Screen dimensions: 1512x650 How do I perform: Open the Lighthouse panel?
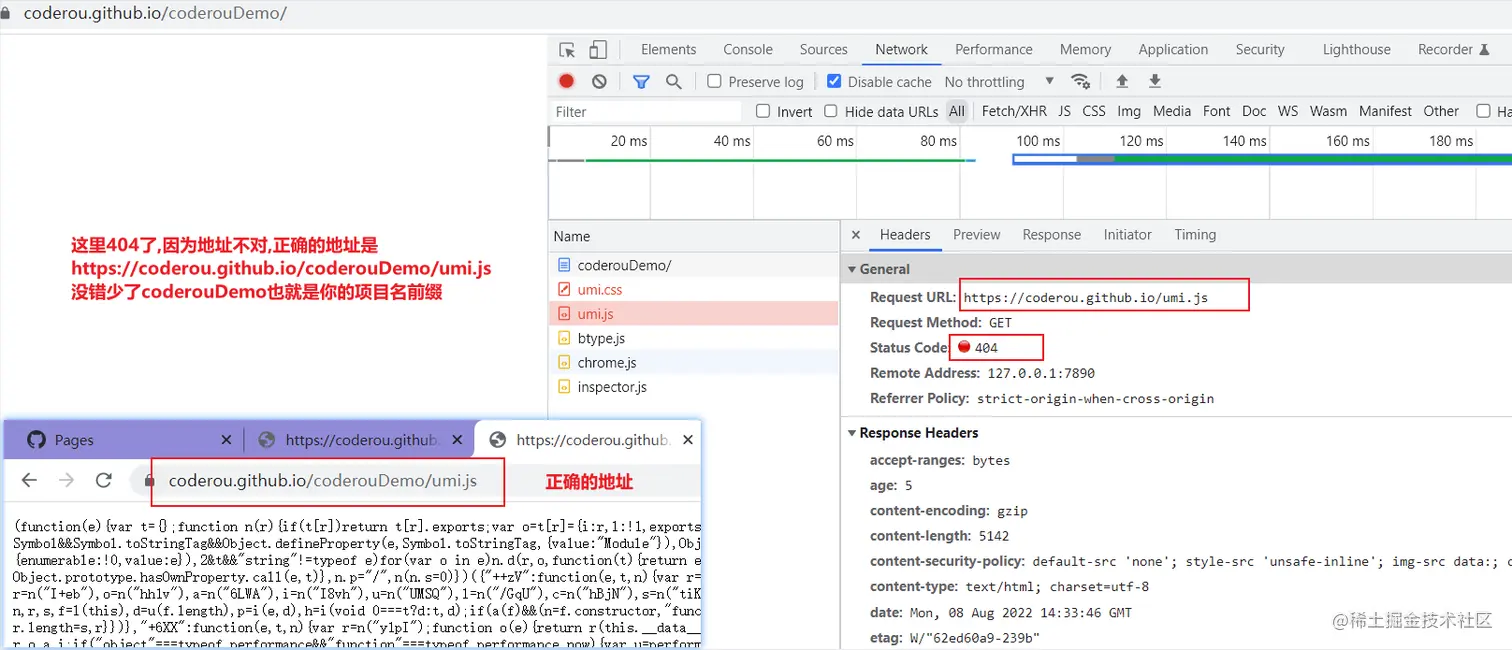click(x=1357, y=49)
